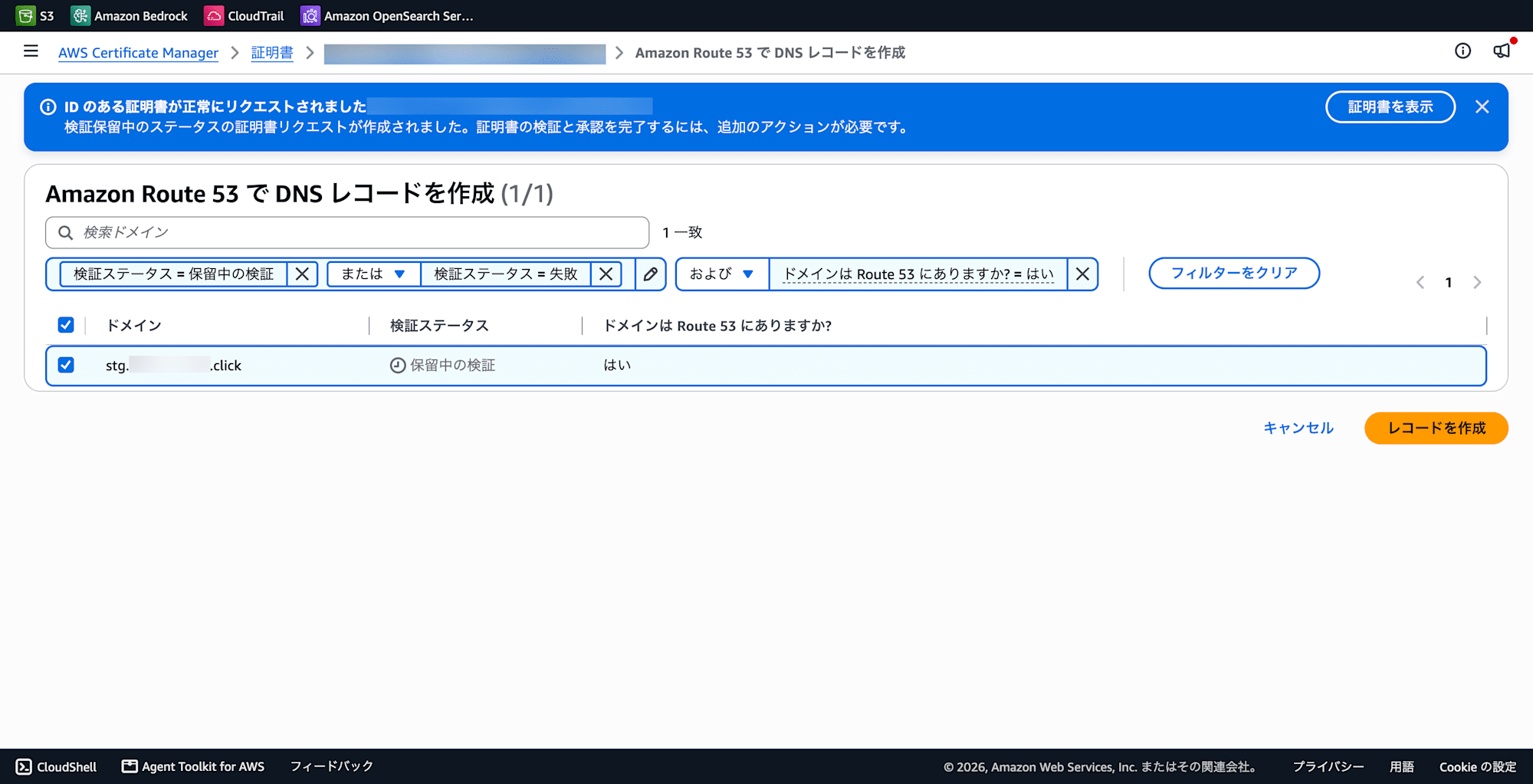Uncheck the stg domain row checkbox

click(x=66, y=365)
